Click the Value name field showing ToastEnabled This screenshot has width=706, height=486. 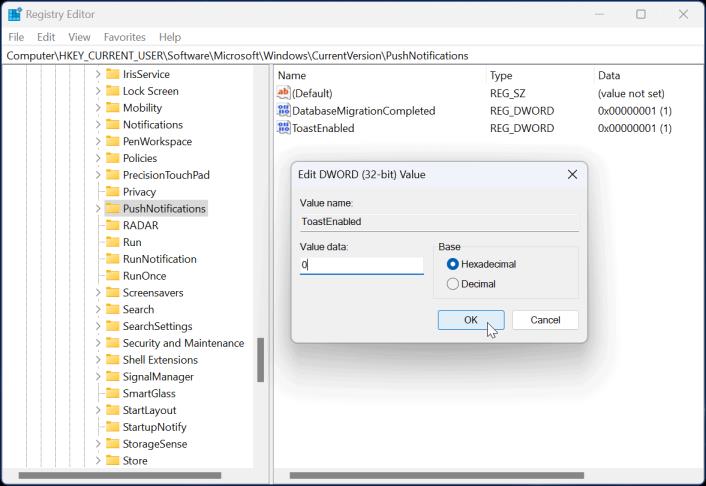pos(439,222)
